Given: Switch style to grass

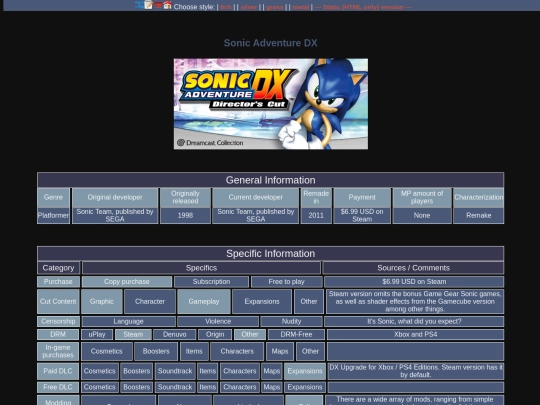Looking at the screenshot, I should [275, 7].
